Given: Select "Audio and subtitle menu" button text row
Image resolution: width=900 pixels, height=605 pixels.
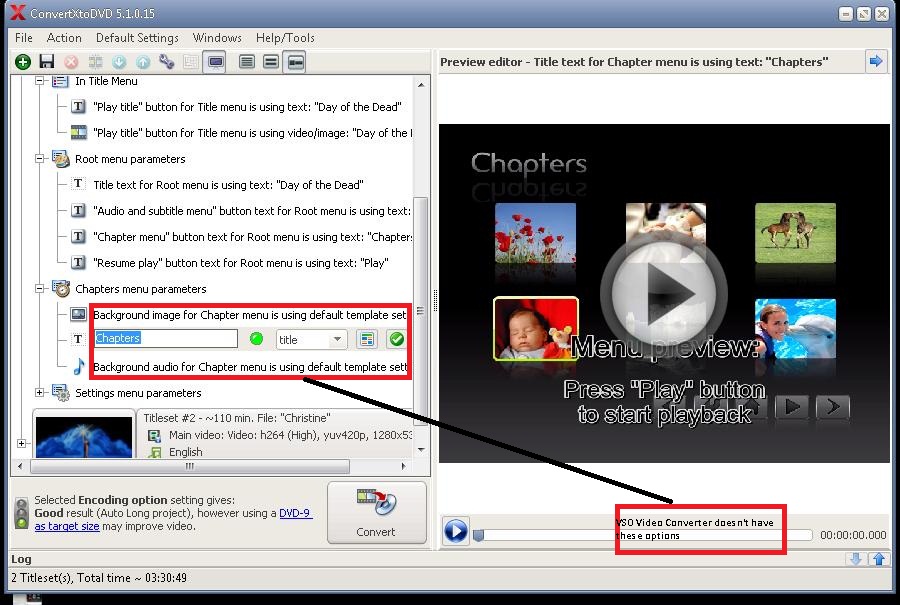Looking at the screenshot, I should (252, 211).
